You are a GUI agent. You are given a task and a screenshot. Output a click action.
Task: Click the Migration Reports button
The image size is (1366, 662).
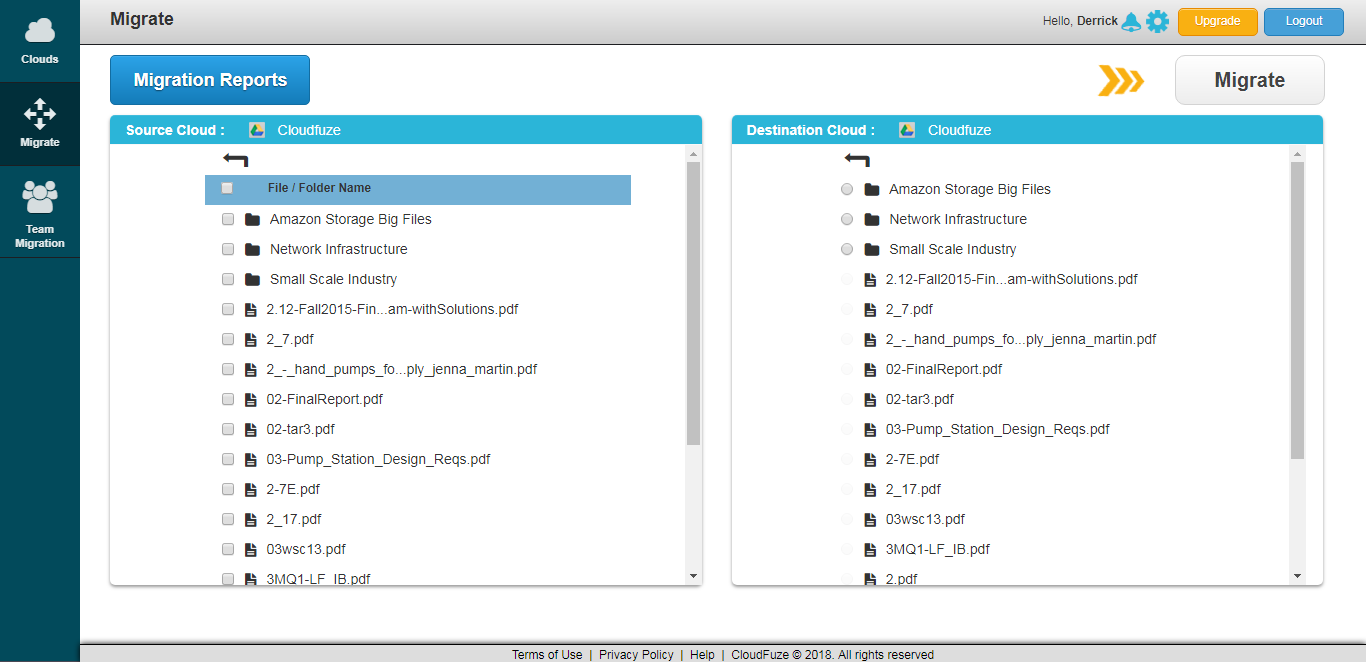coord(210,80)
